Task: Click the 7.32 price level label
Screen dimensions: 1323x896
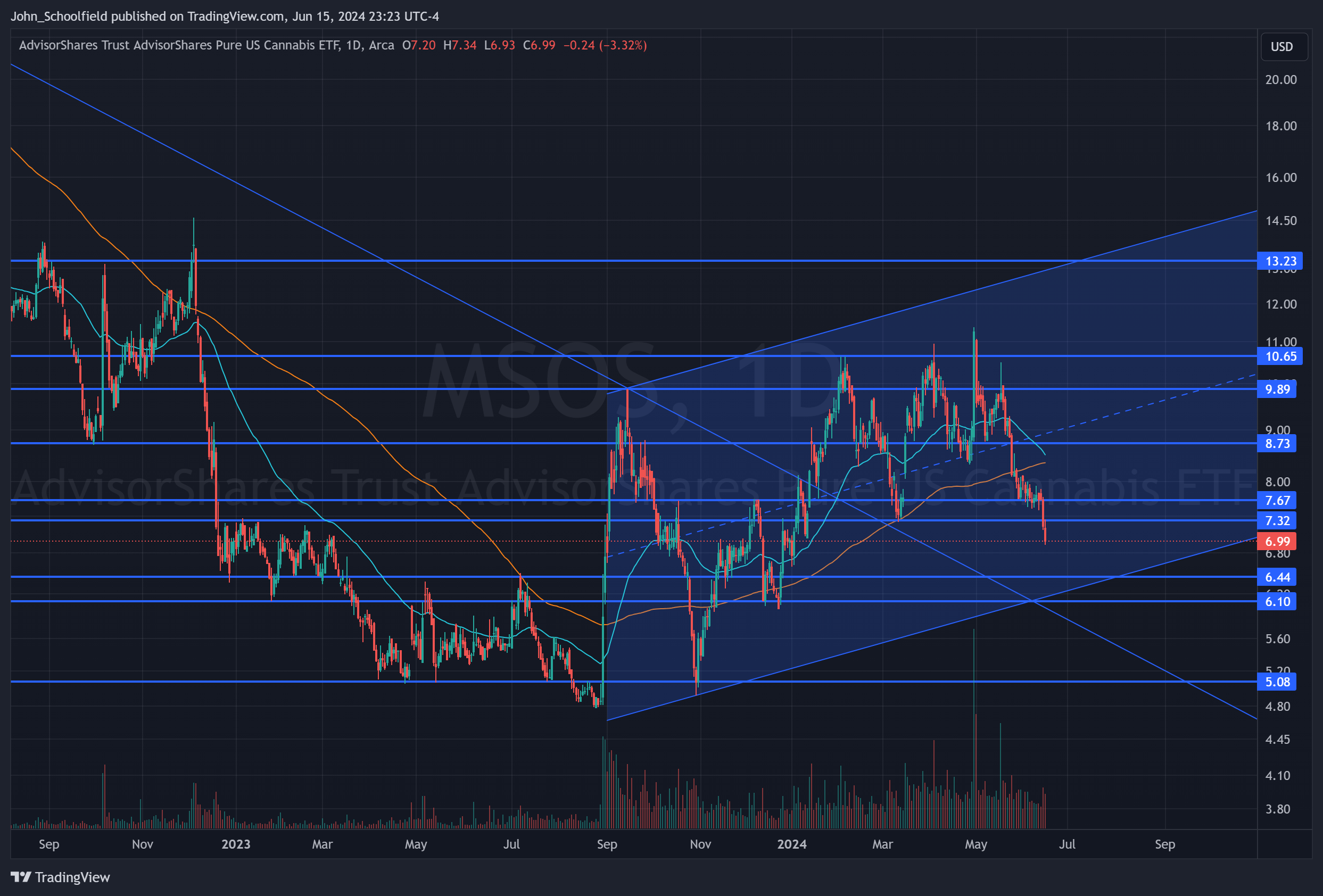Action: [1276, 520]
